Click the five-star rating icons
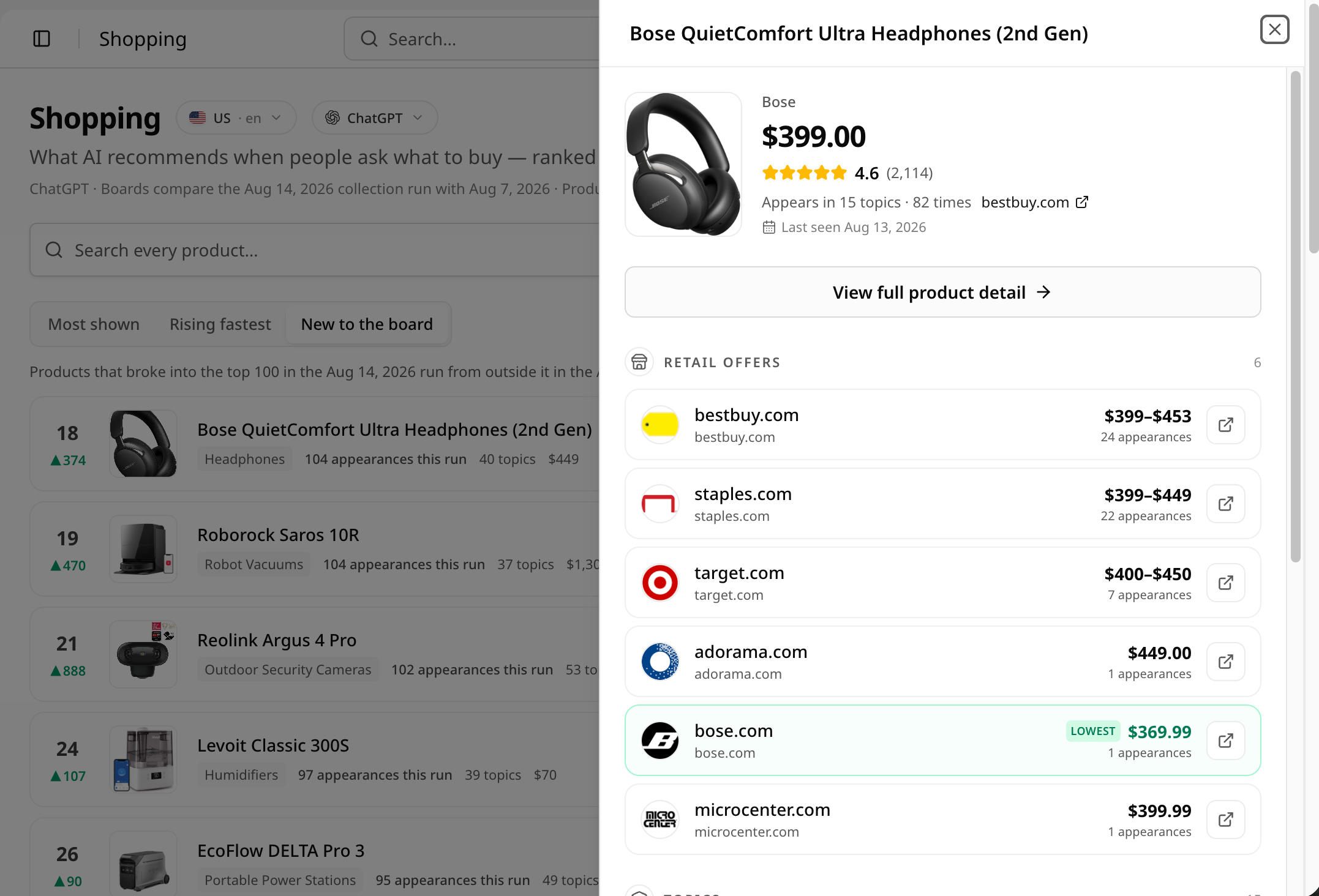 pos(805,173)
